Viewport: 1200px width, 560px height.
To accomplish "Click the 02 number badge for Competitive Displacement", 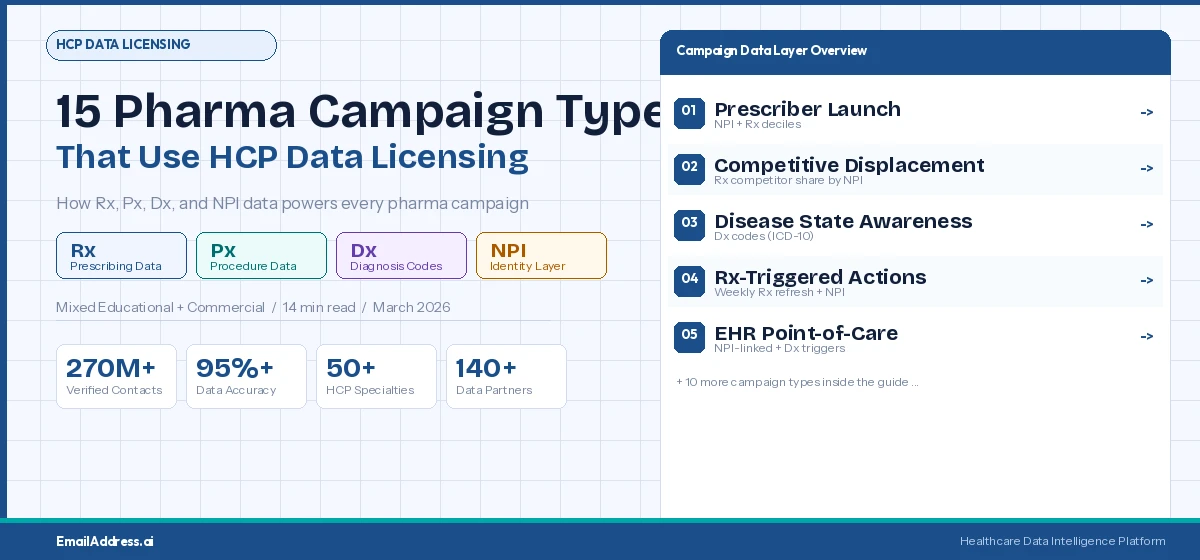I will [690, 169].
